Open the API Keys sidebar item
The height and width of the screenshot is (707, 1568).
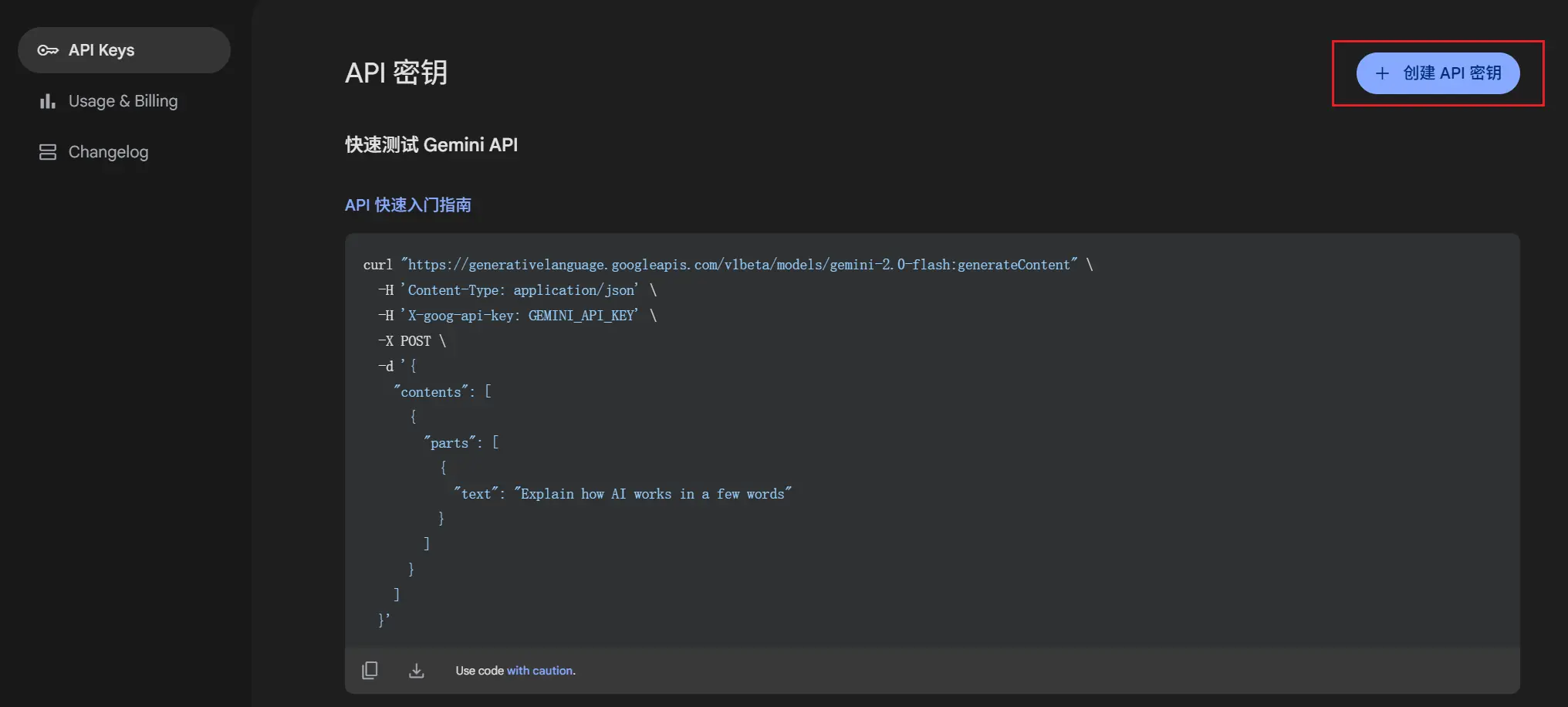[124, 50]
